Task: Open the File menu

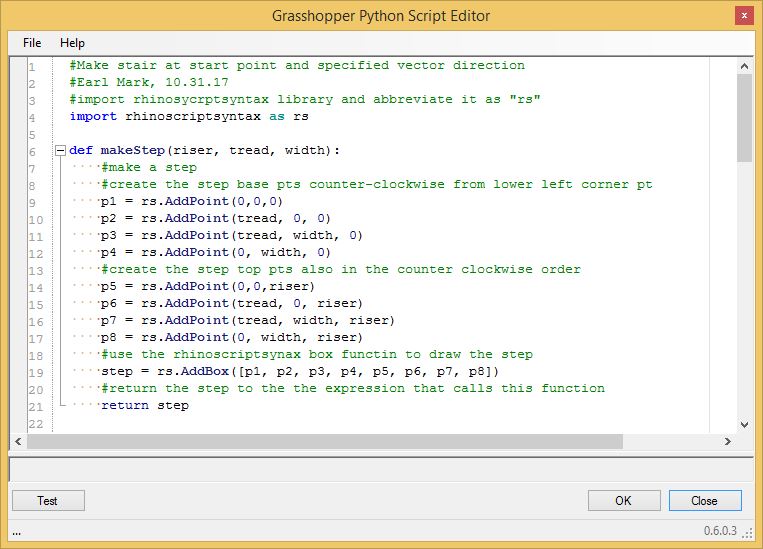Action: [x=32, y=43]
